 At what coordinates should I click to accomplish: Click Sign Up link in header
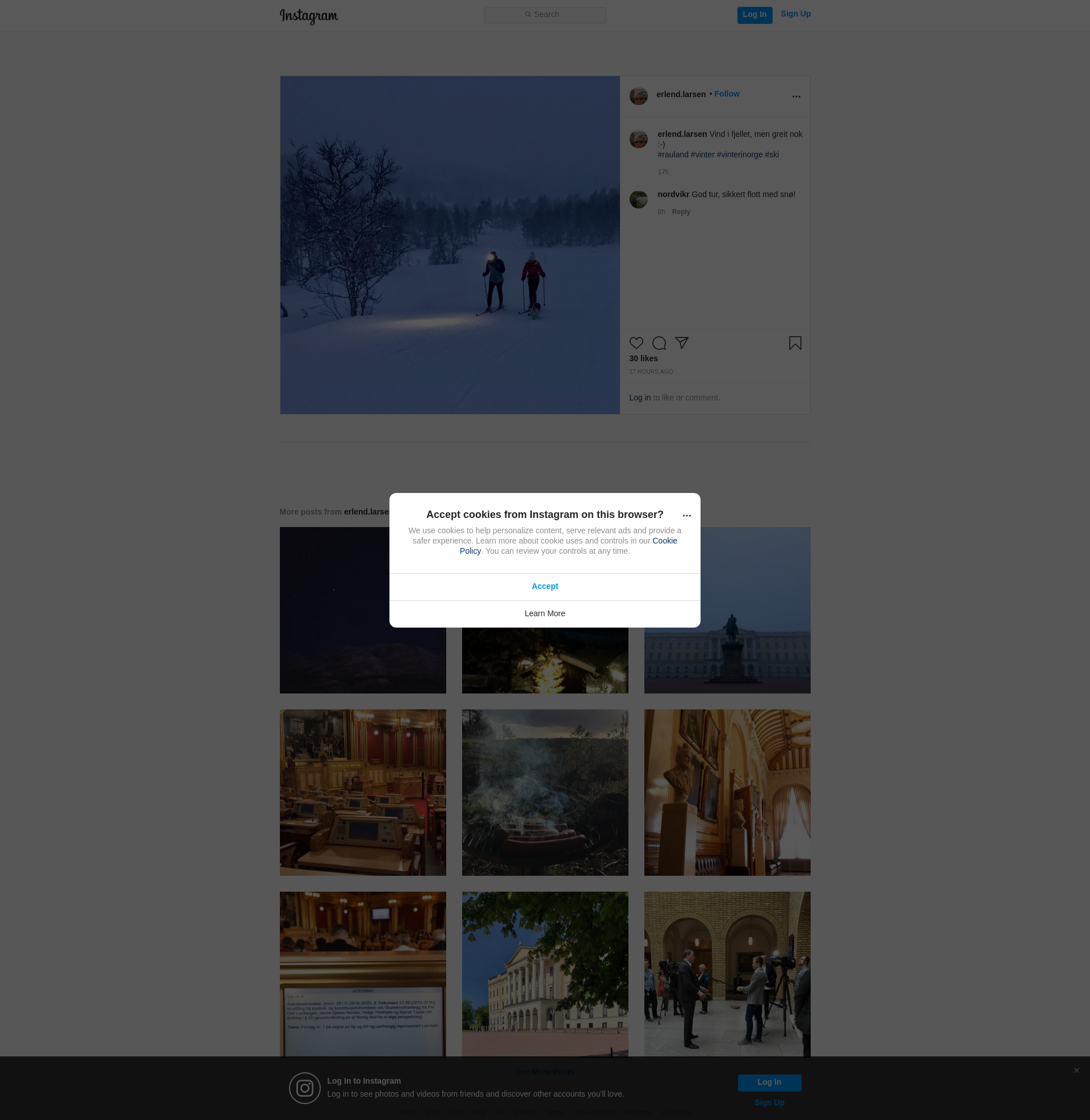click(795, 14)
